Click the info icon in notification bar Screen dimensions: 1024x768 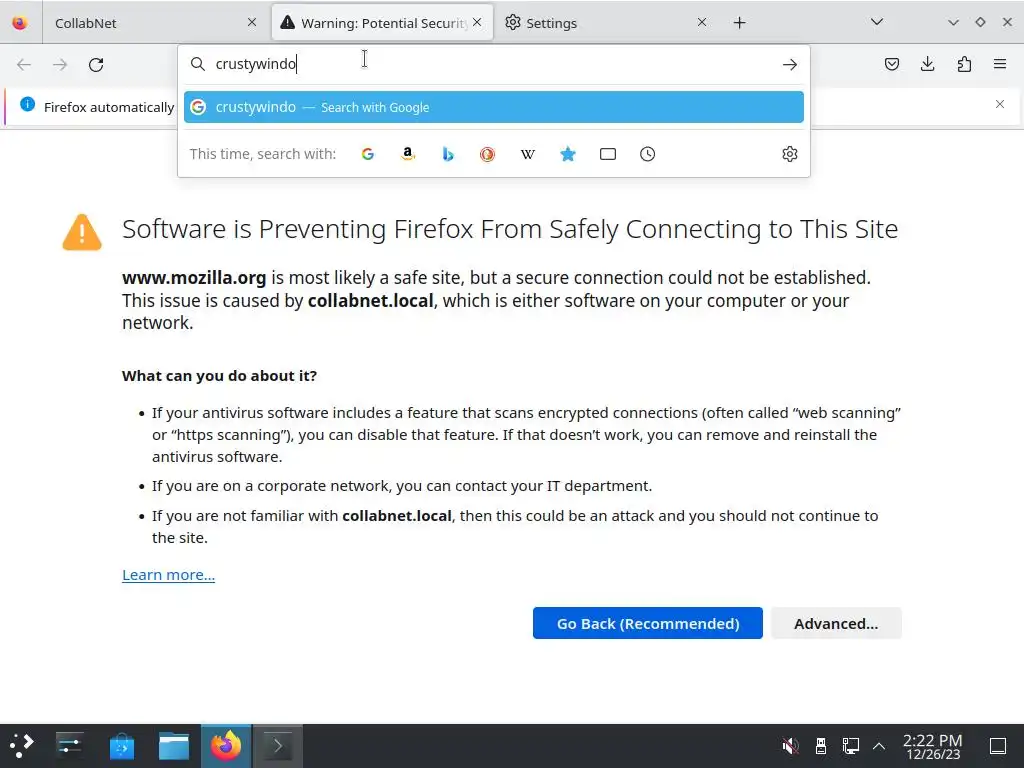(x=27, y=104)
